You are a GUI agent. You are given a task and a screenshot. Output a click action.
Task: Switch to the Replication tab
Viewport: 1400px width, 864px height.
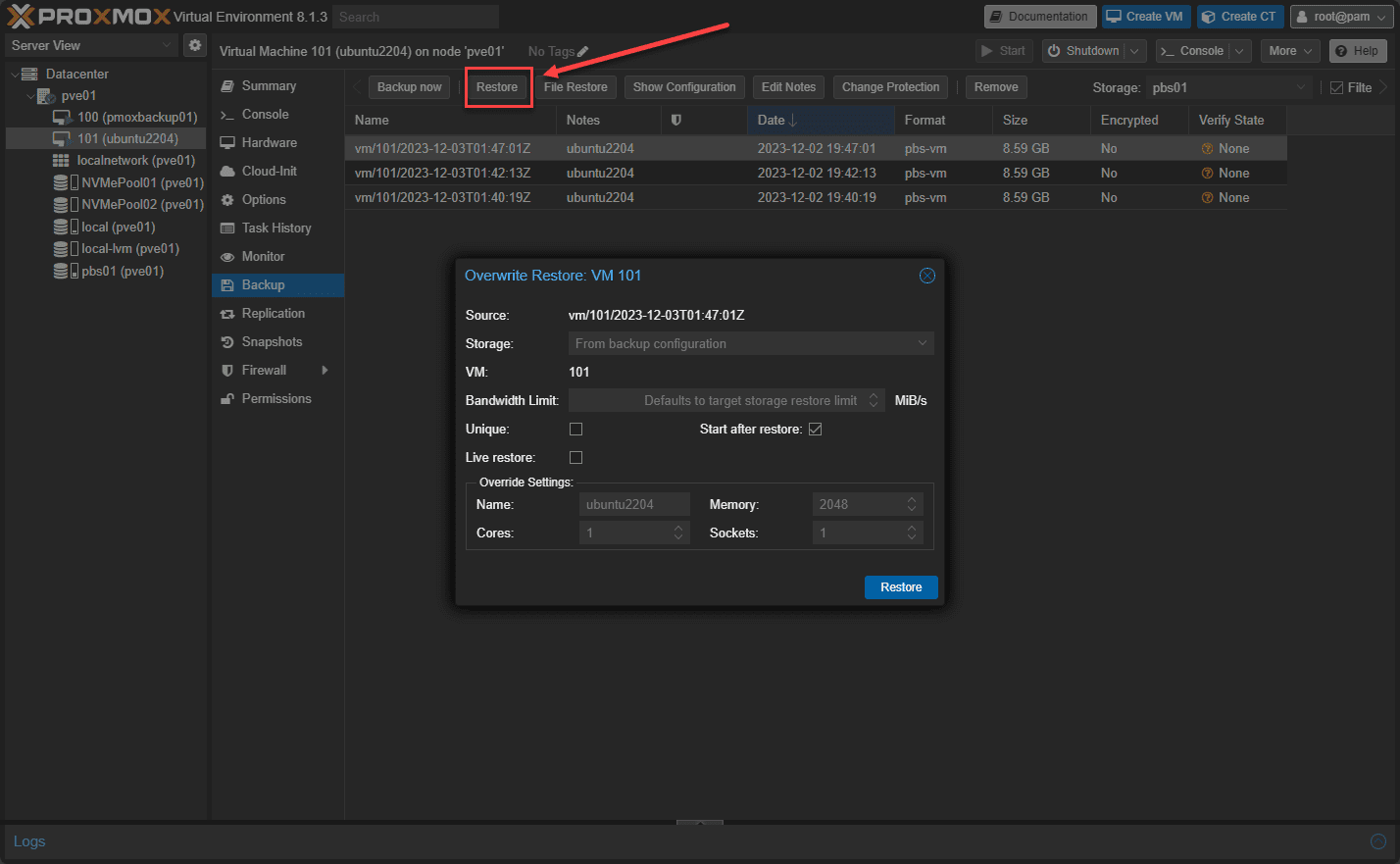[273, 313]
